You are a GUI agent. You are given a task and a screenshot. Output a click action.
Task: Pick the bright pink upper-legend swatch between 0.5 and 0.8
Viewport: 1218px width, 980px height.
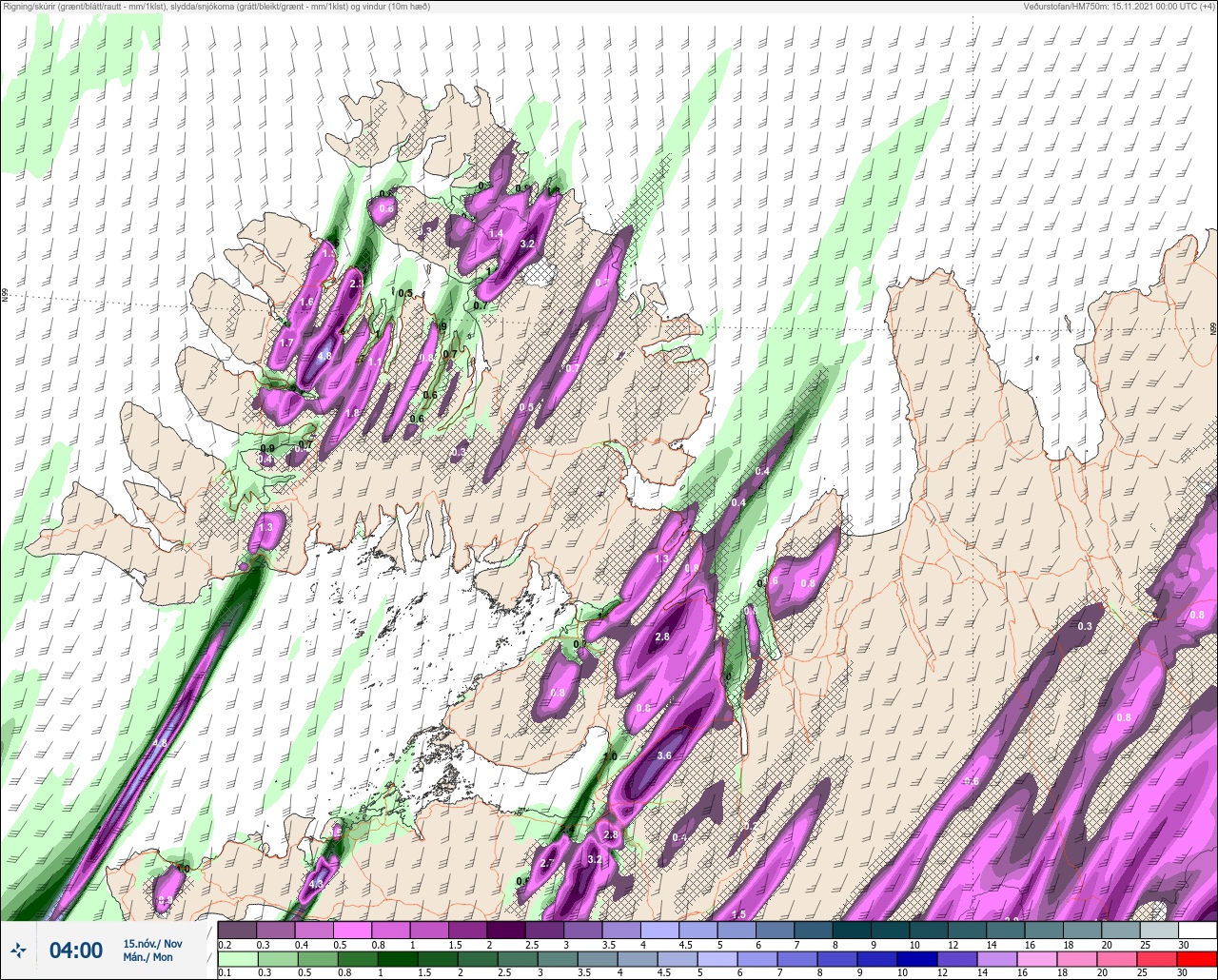352,930
